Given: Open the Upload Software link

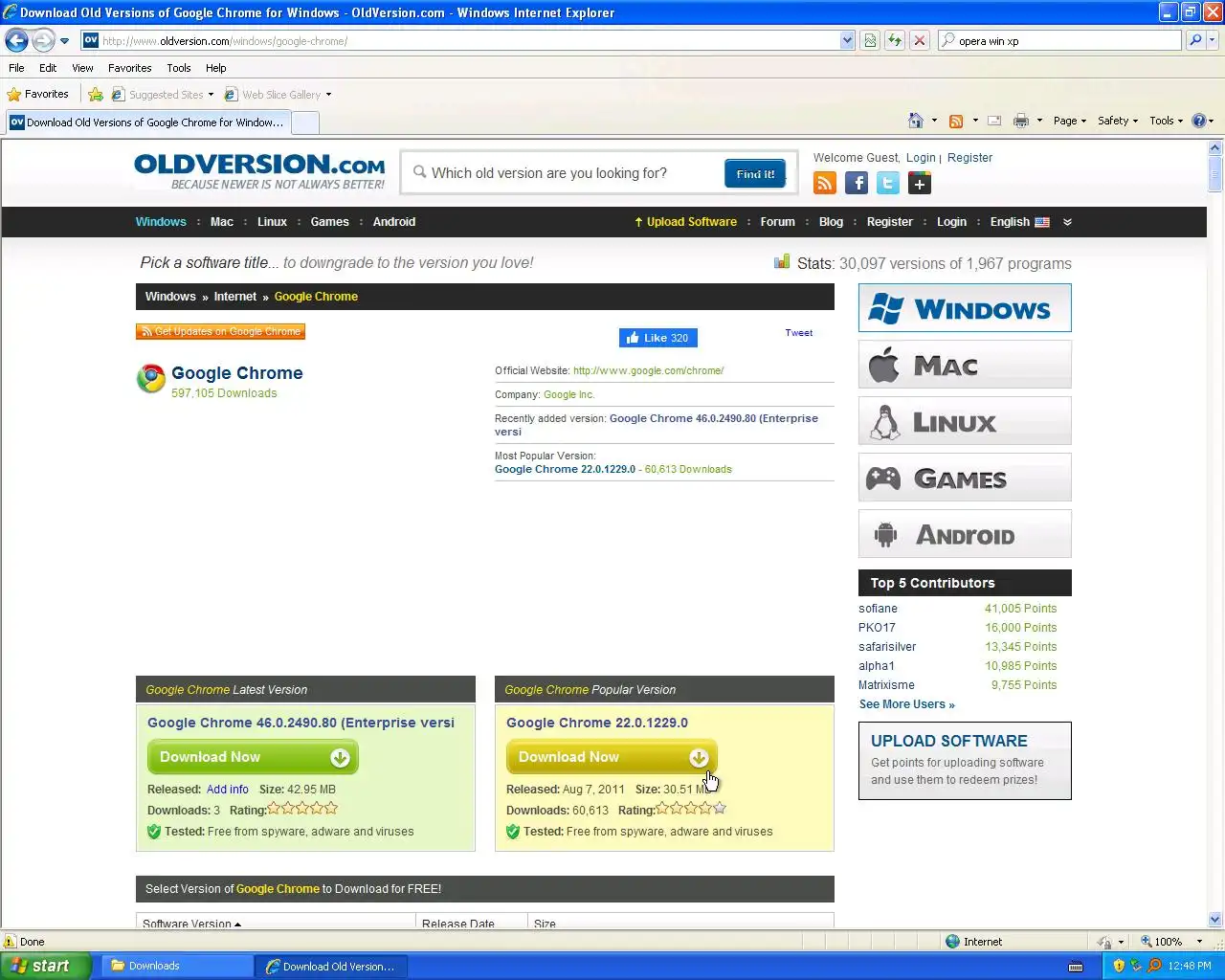Looking at the screenshot, I should [685, 222].
